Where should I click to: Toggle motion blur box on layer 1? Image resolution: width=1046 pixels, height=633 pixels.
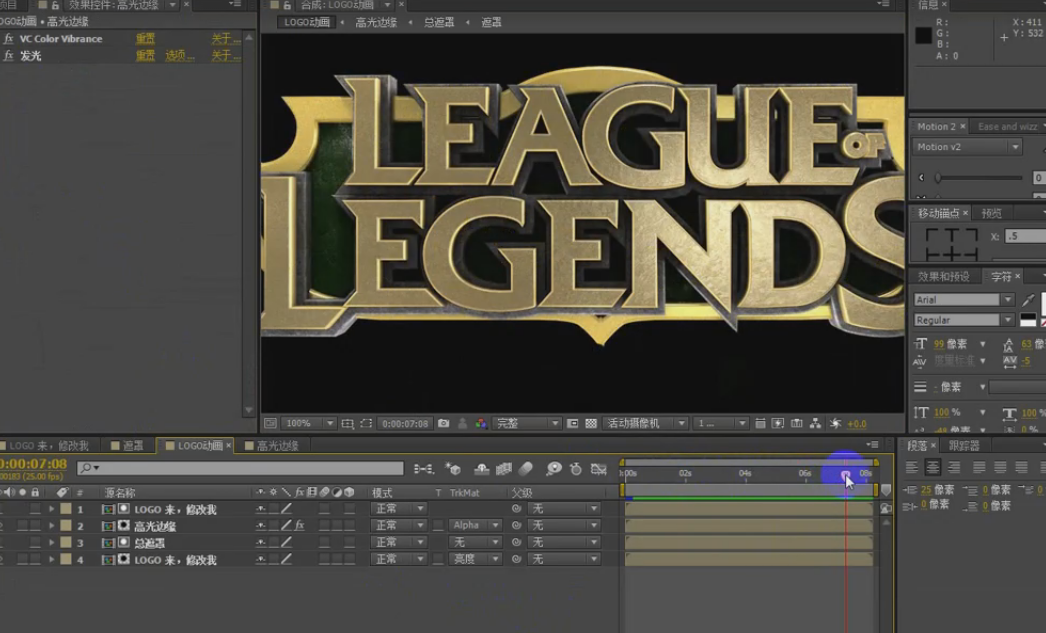click(x=324, y=509)
